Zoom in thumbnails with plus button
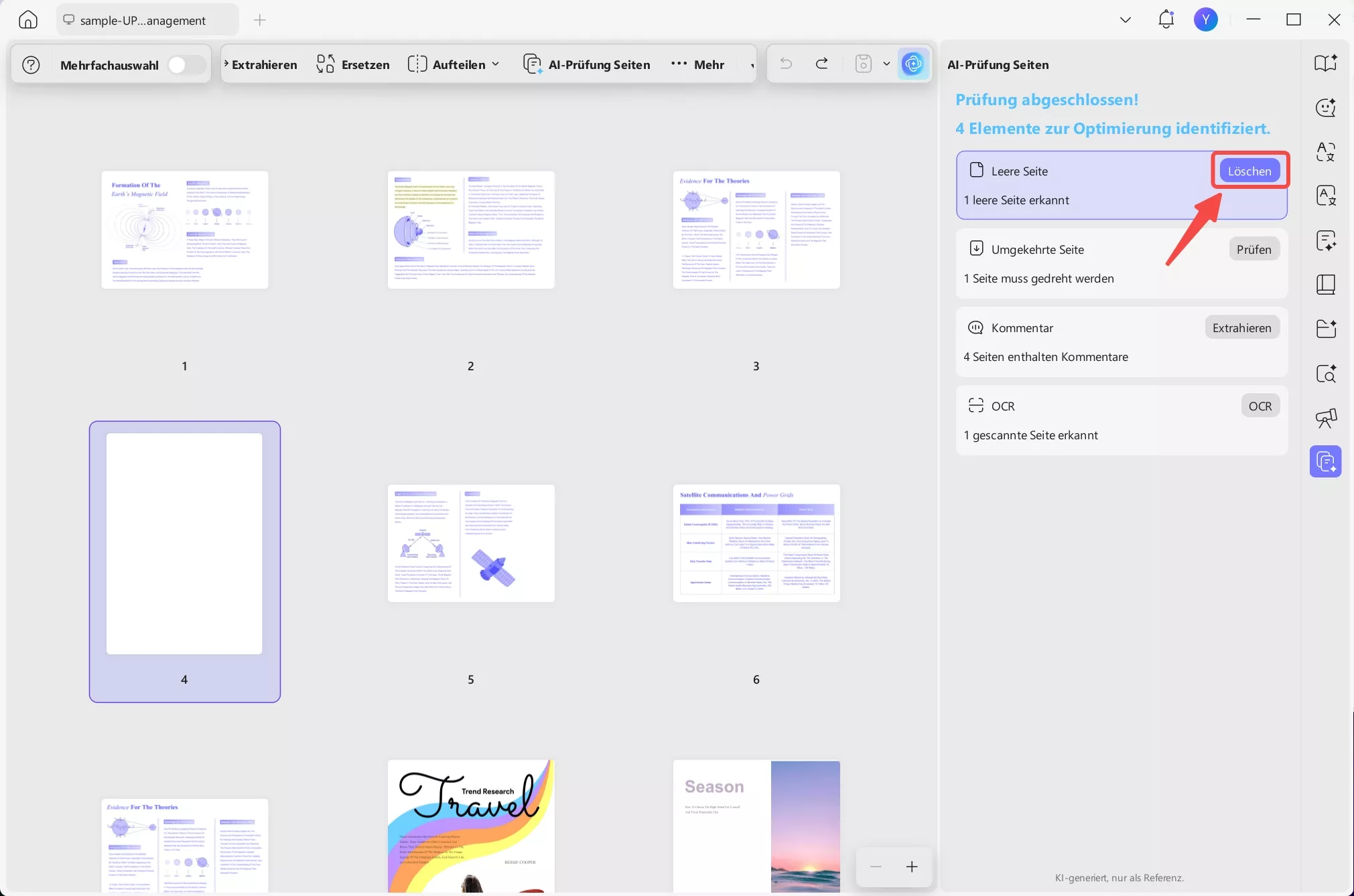Viewport: 1354px width, 896px height. point(912,867)
